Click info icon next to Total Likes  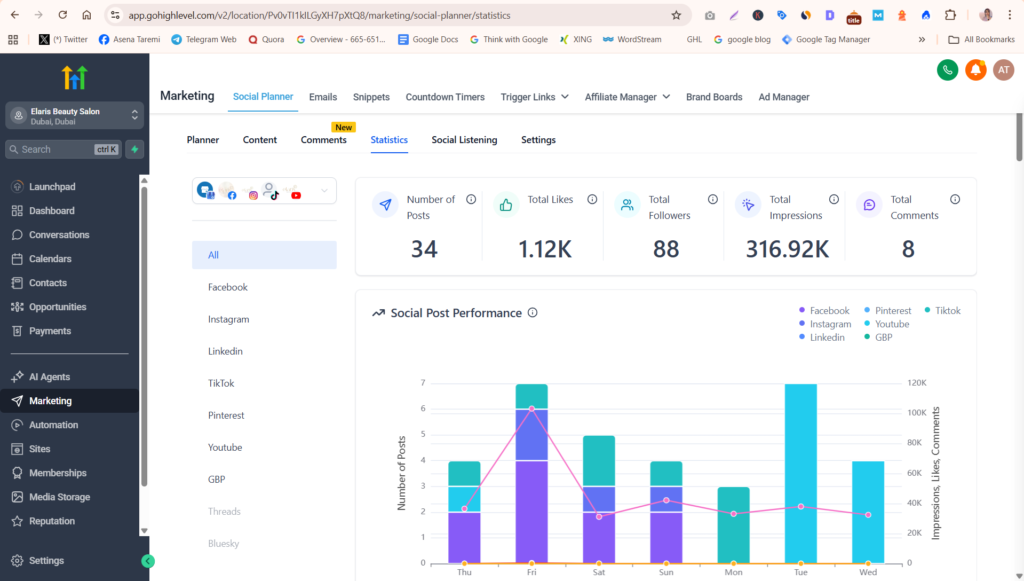592,199
